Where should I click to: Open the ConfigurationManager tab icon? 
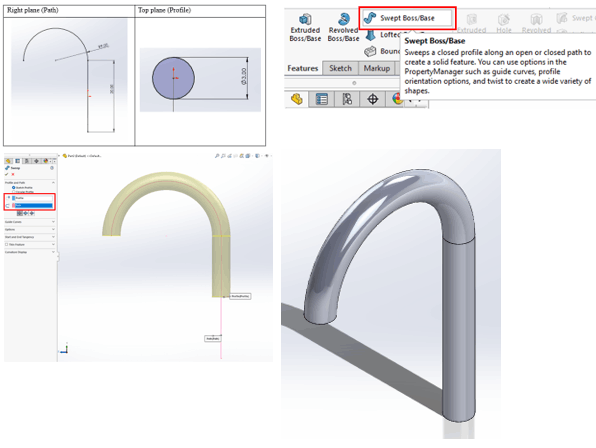tap(347, 100)
